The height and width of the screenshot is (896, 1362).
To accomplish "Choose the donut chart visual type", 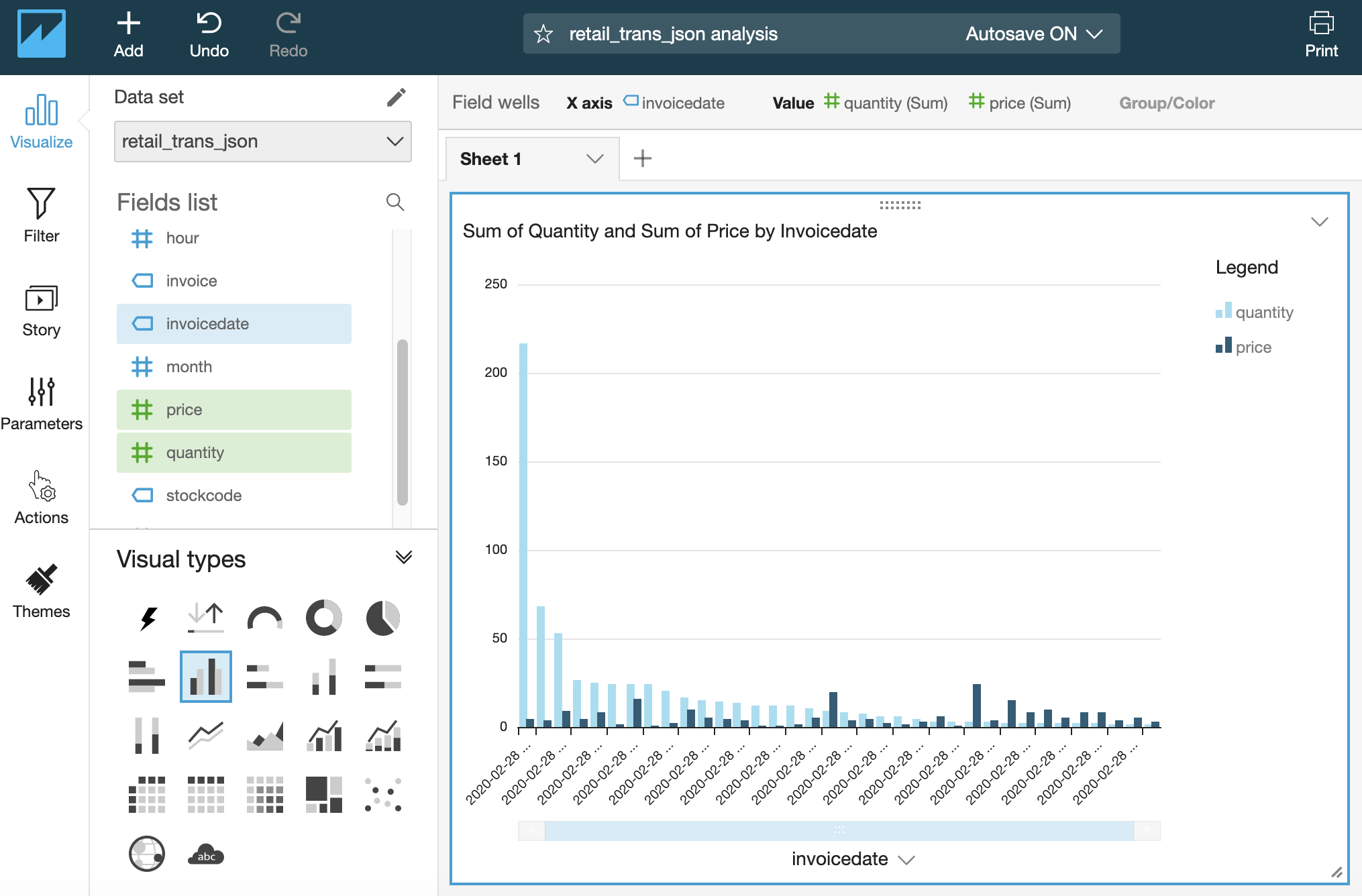I will click(324, 618).
